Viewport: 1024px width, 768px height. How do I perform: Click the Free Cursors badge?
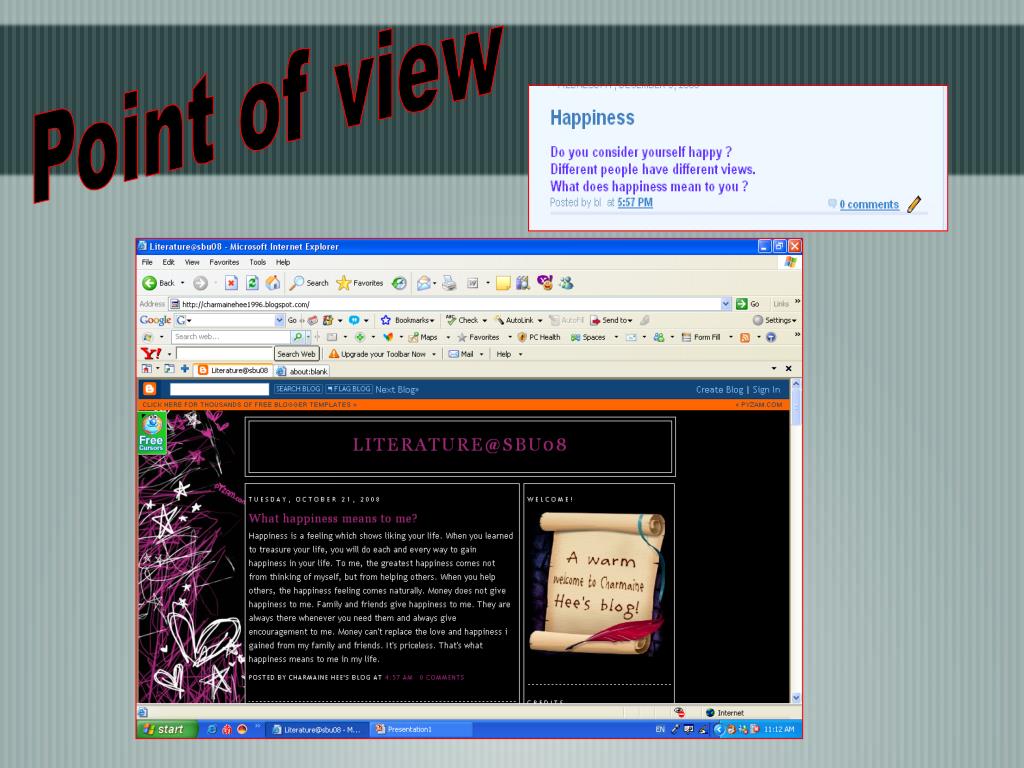tap(152, 433)
